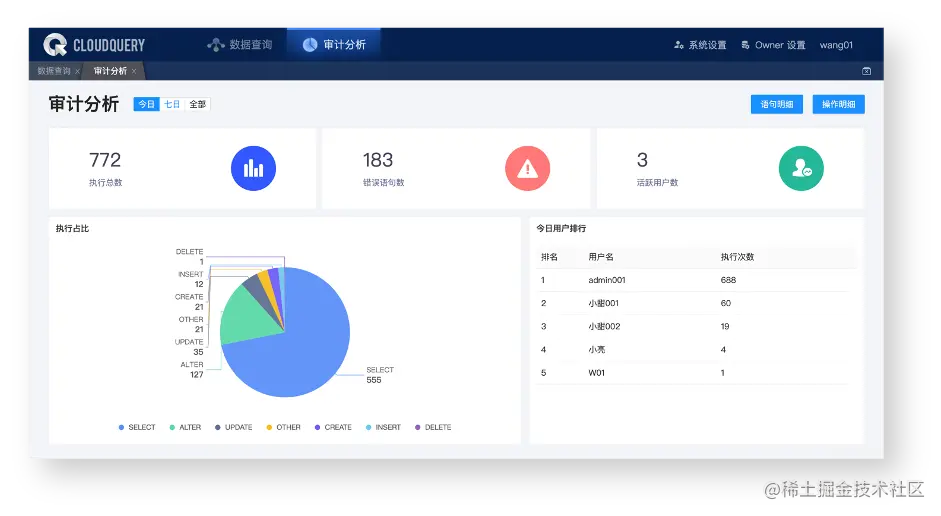This screenshot has width=941, height=516.
Task: Click the 用户名 column header
Action: (x=601, y=257)
